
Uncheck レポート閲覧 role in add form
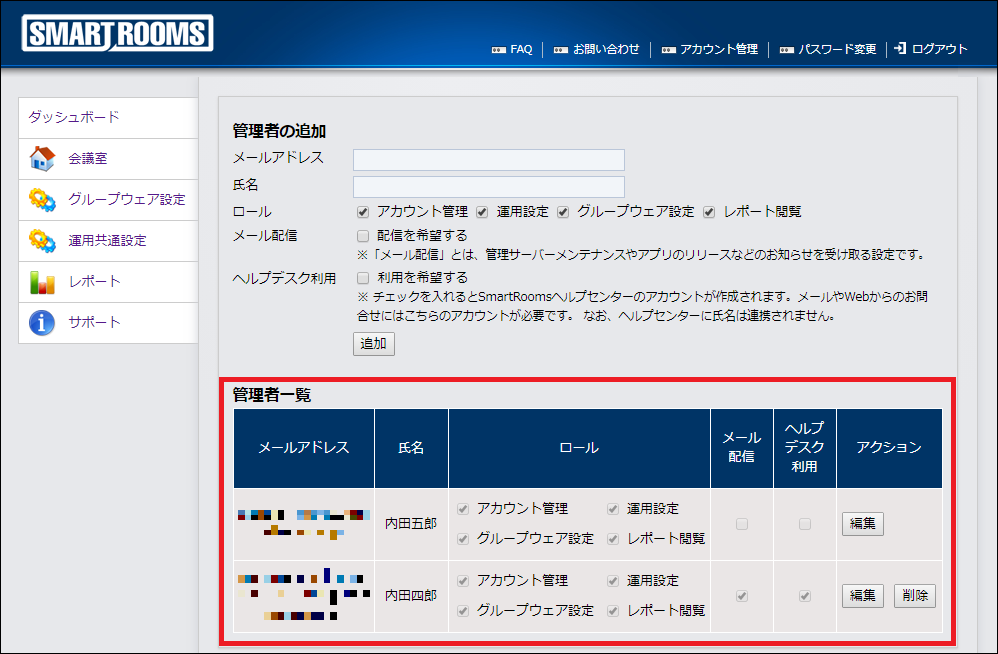point(709,212)
